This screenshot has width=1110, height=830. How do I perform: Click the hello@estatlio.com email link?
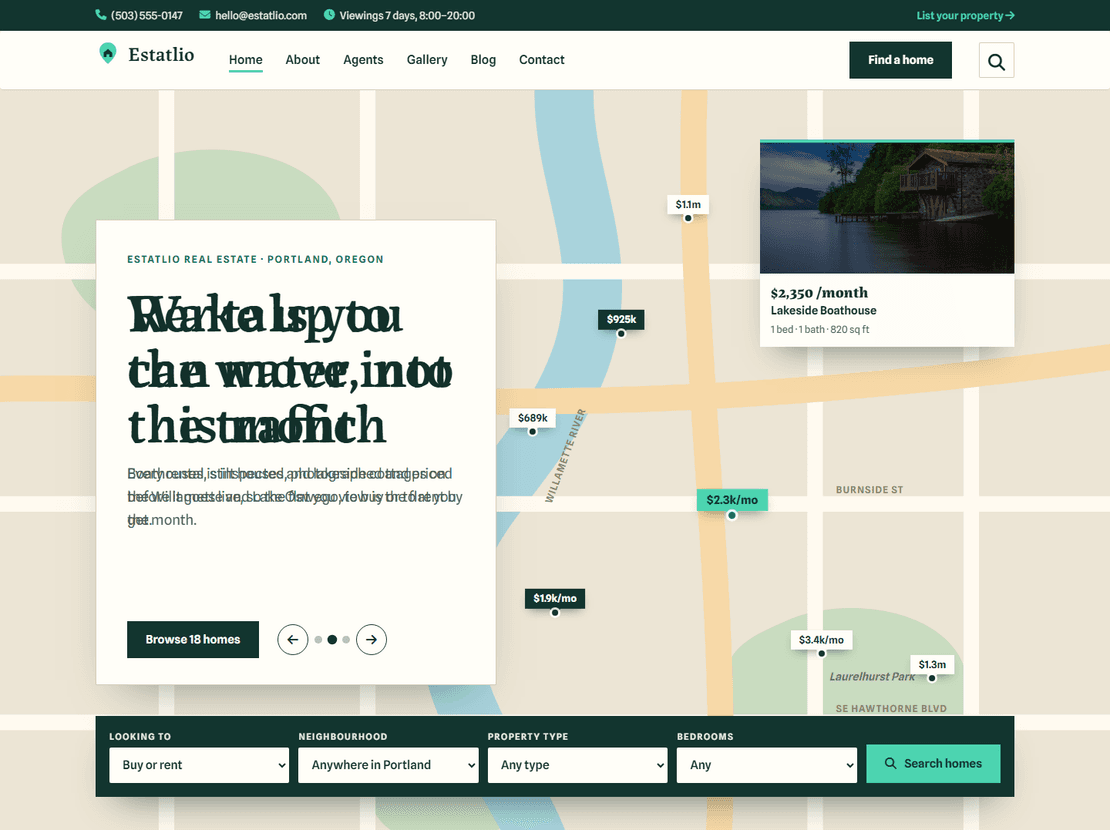point(261,15)
